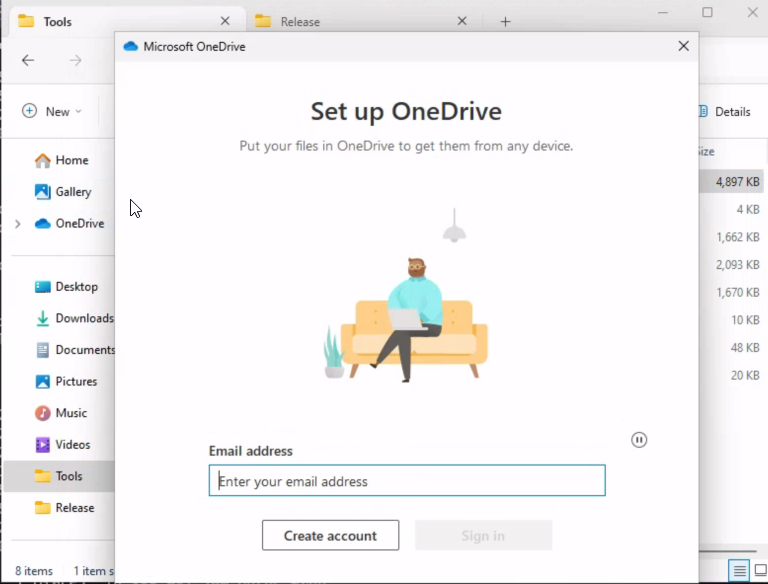
Task: Open the New dropdown menu
Action: tap(52, 112)
